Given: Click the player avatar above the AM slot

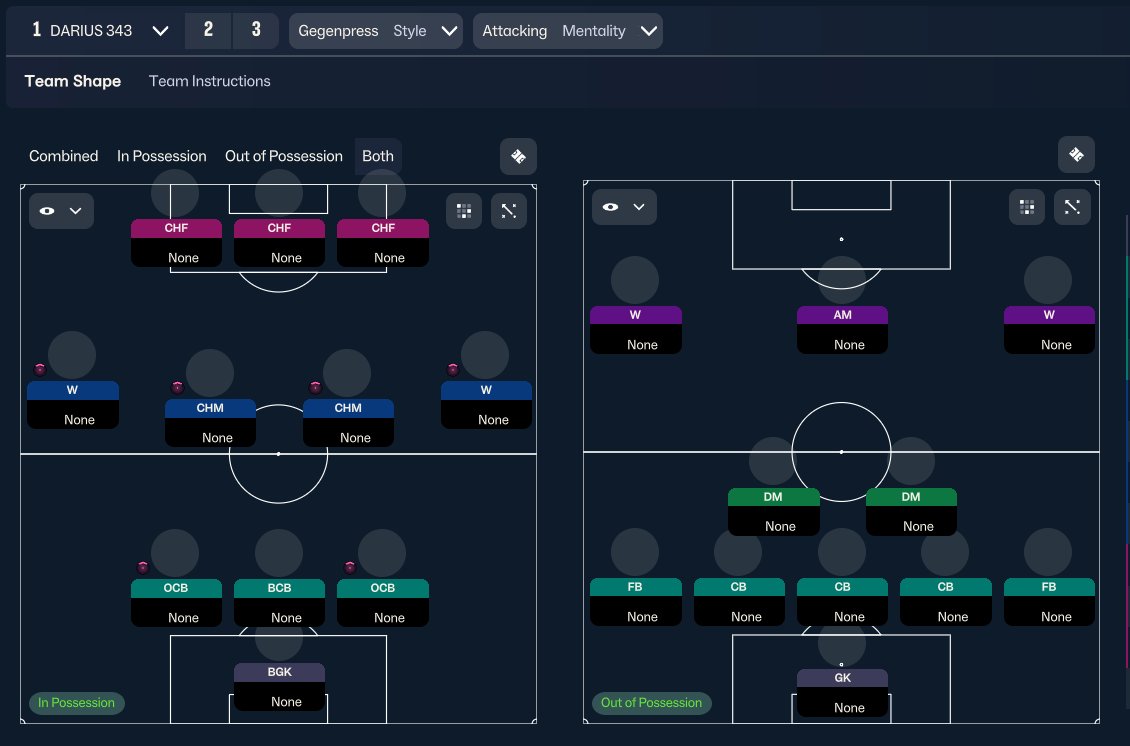Looking at the screenshot, I should (x=842, y=281).
